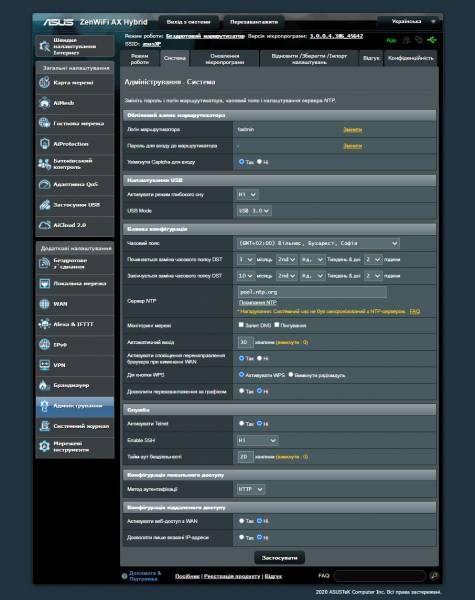The image size is (475, 600).
Task: Click the 'Застосувати' apply button
Action: pyautogui.click(x=280, y=558)
